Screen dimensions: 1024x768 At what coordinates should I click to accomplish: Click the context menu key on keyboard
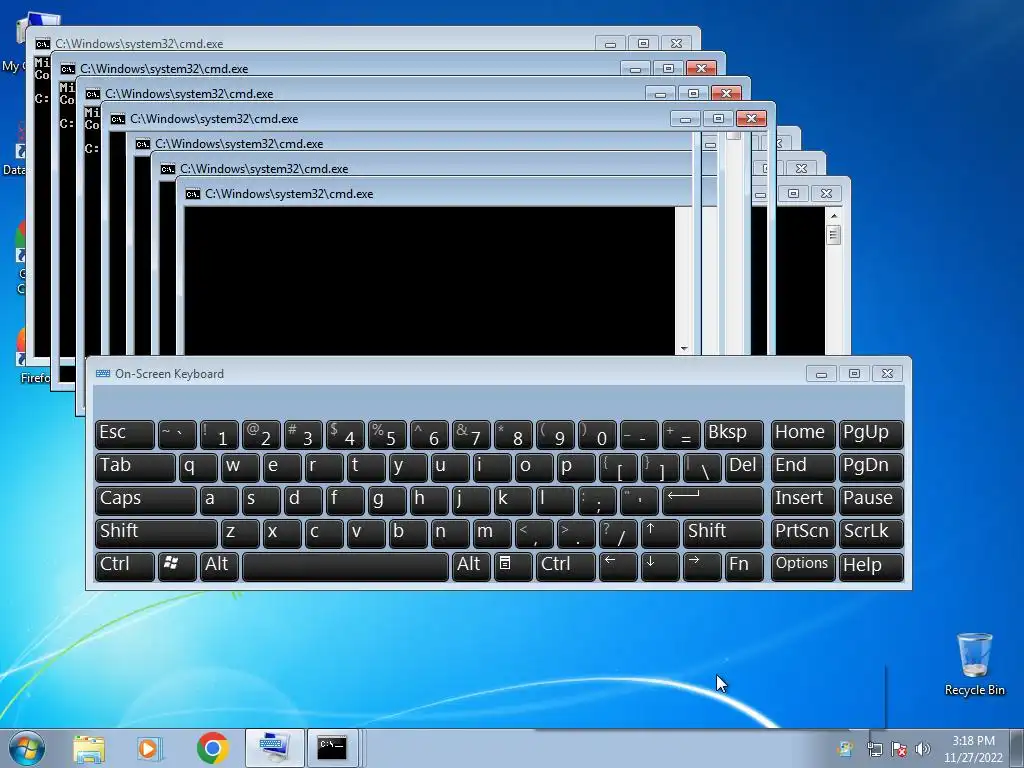click(513, 566)
